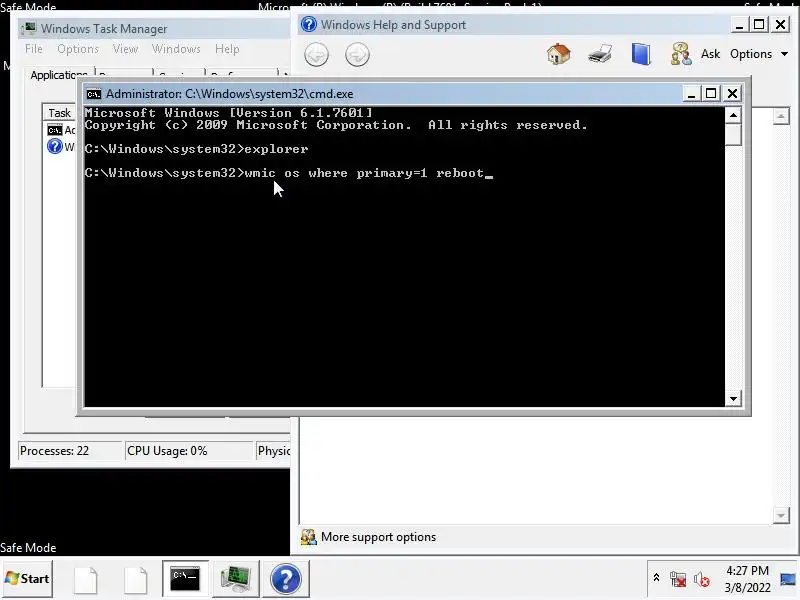Click the Task column header
The width and height of the screenshot is (800, 600).
[59, 113]
